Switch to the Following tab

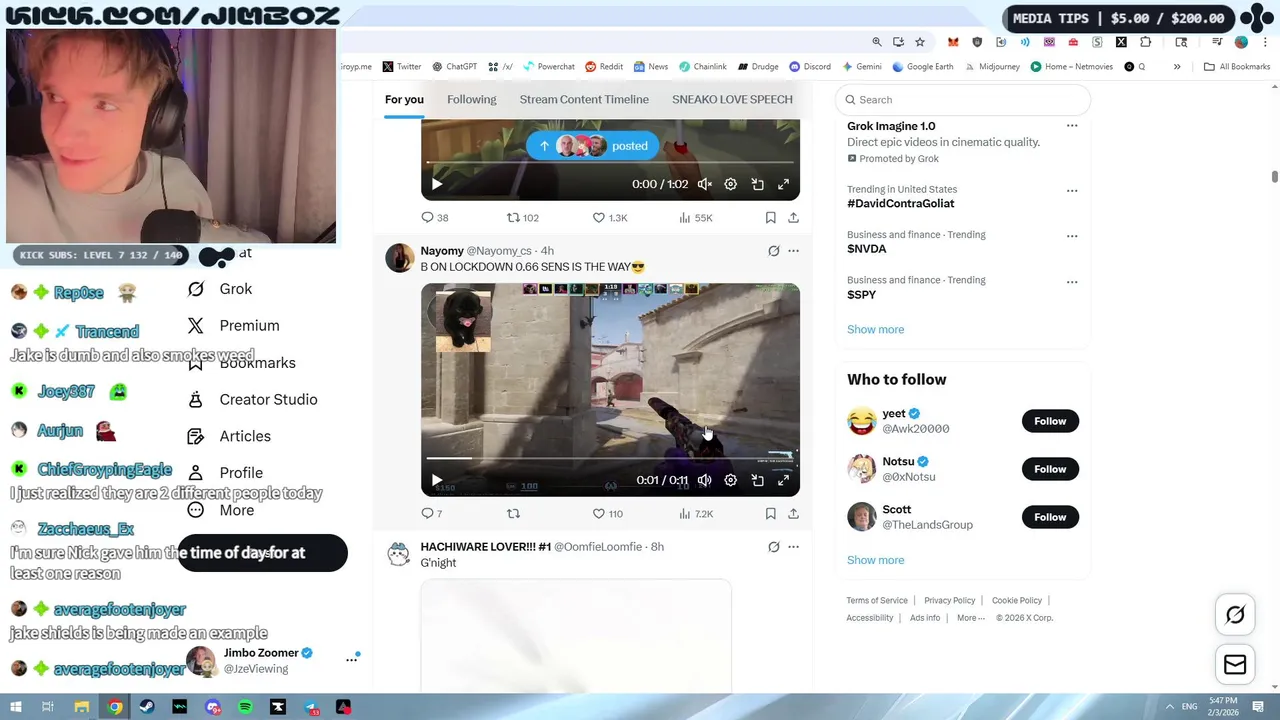472,99
